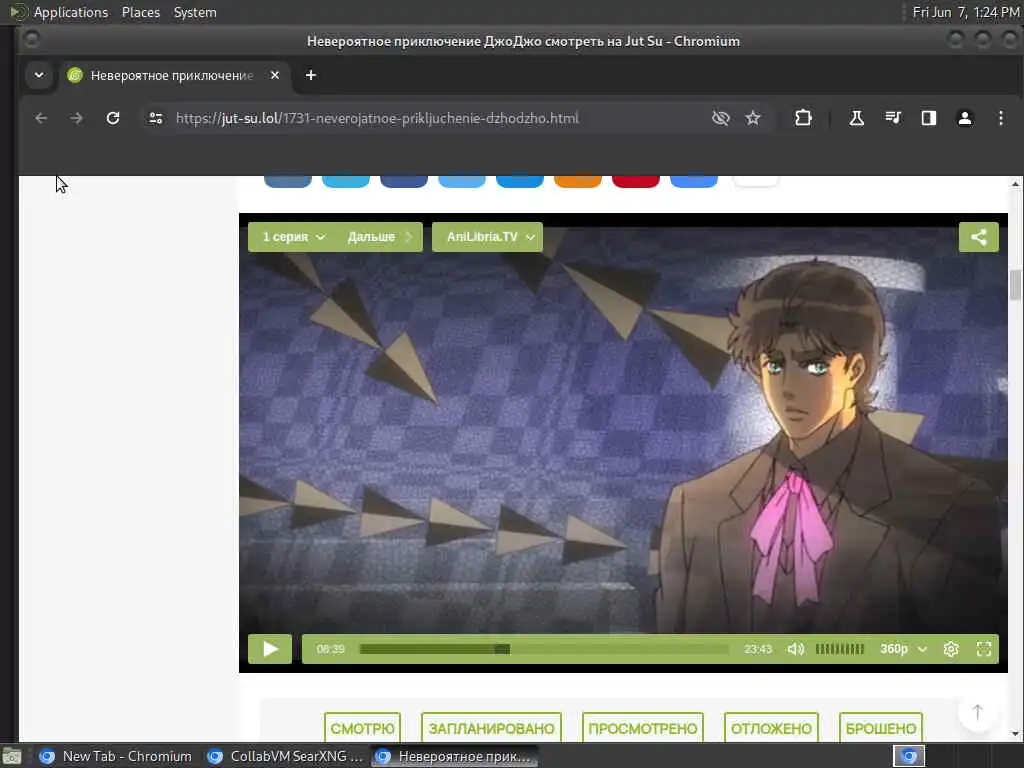Image resolution: width=1024 pixels, height=768 pixels.
Task: Open the media controls icon
Action: [893, 118]
